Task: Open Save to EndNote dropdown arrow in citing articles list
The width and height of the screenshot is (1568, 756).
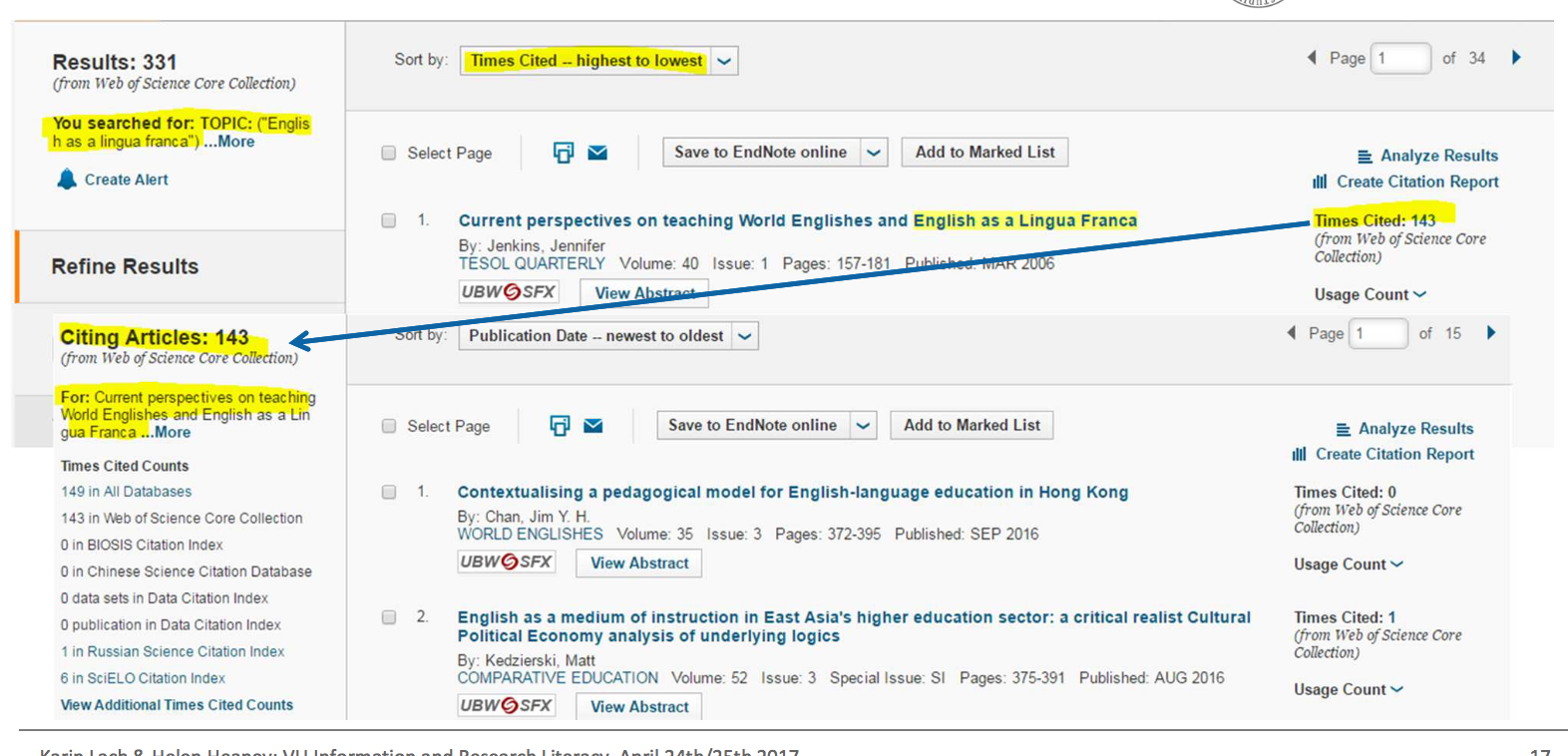Action: (864, 426)
